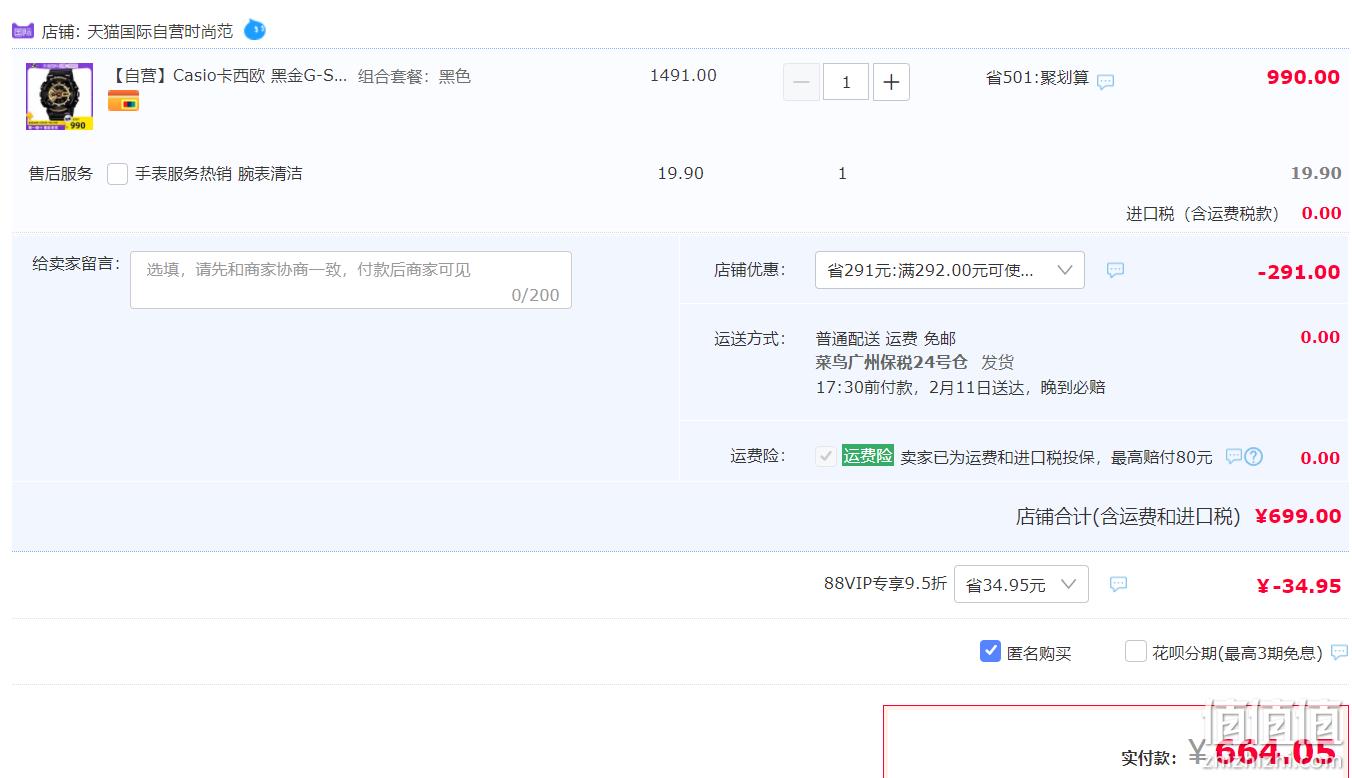Toggle the 运费险 insurance checkbox
This screenshot has width=1352, height=778.
(x=826, y=457)
